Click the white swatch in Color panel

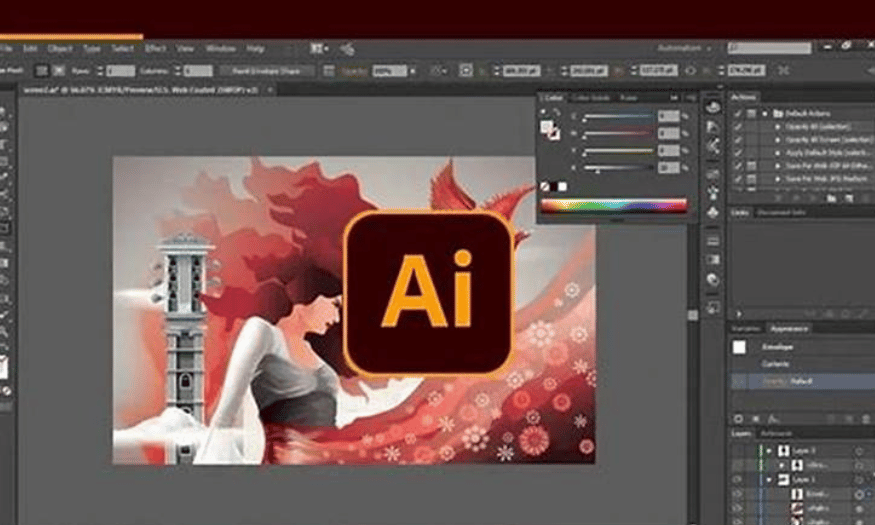point(562,186)
